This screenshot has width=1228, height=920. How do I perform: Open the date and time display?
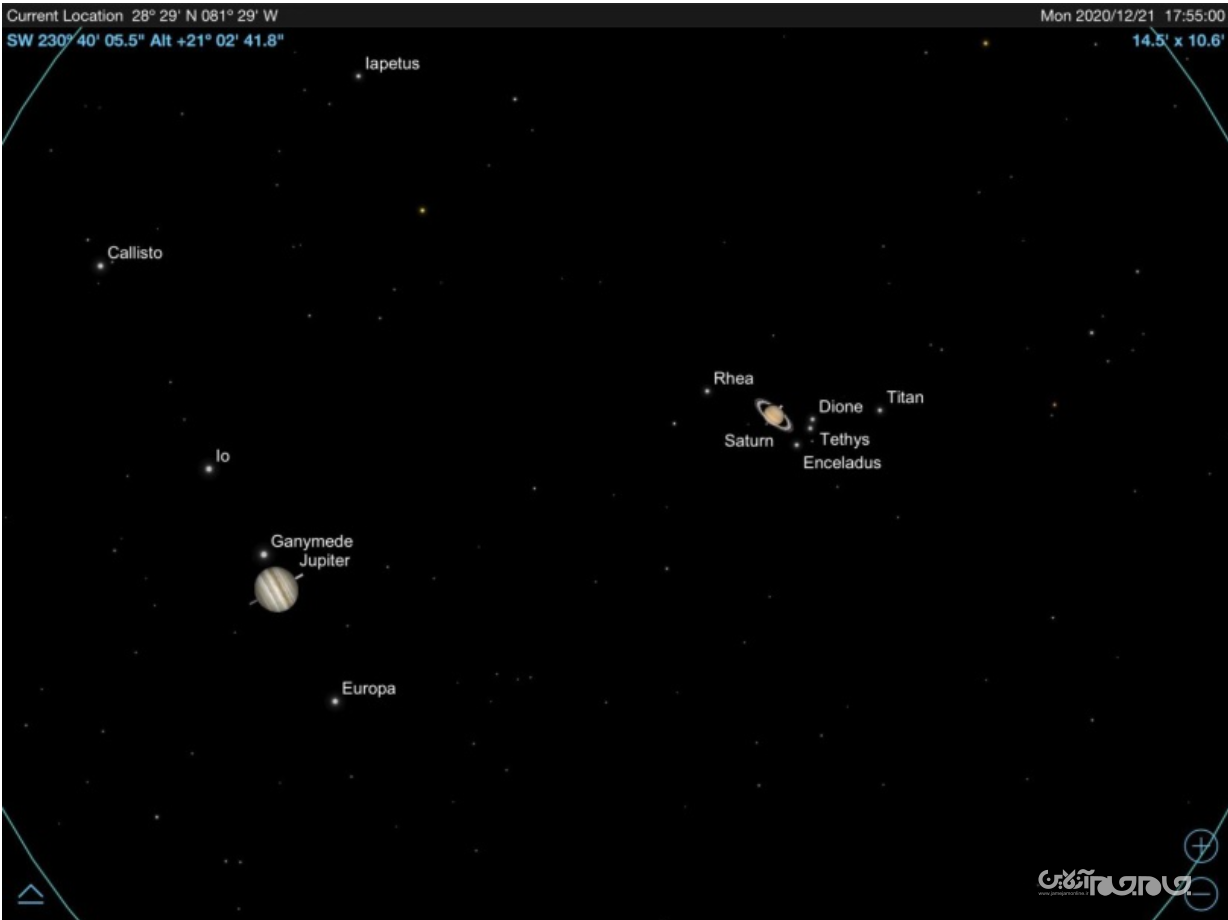(x=1132, y=16)
